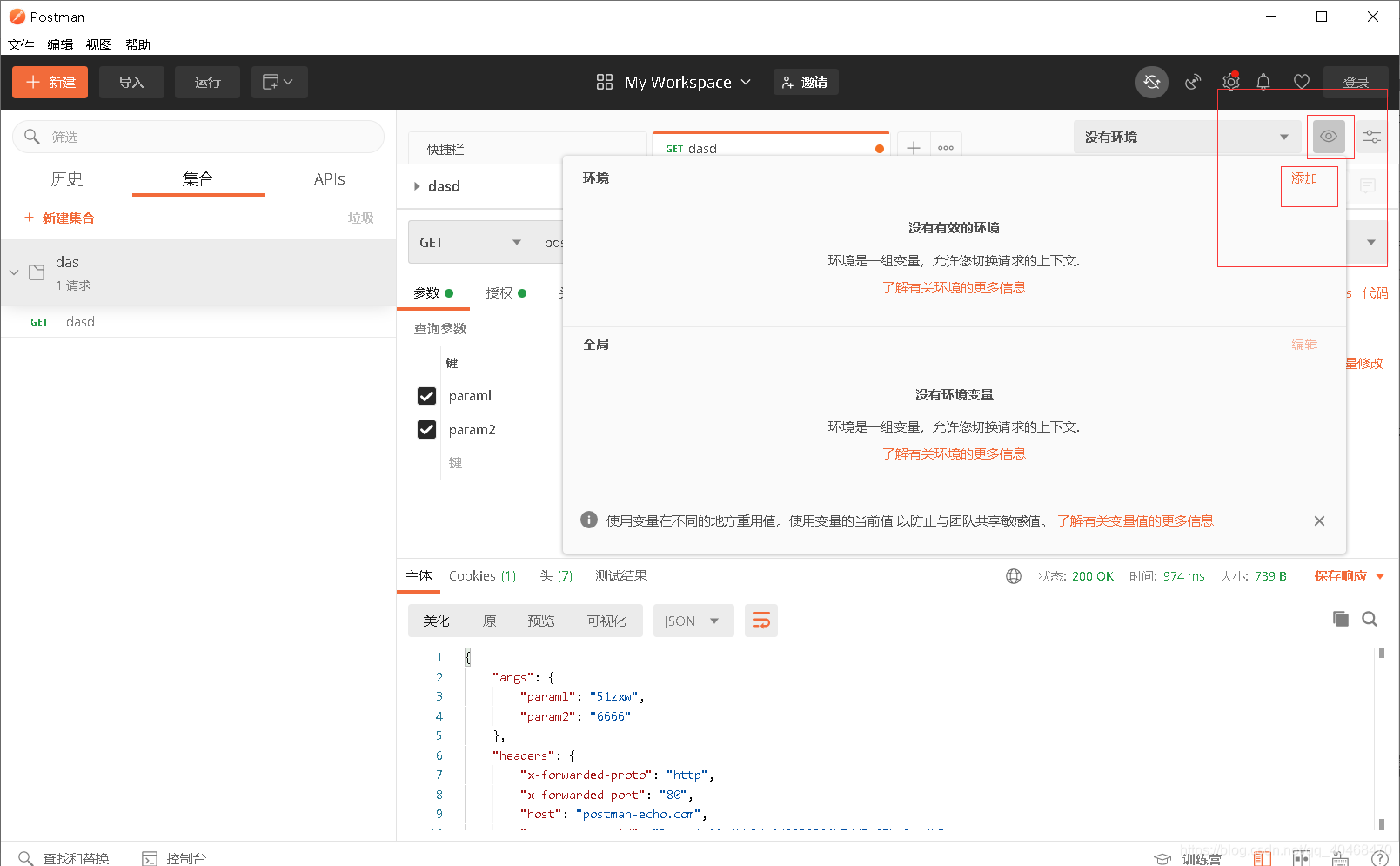
Task: Click the orange New button
Action: [x=50, y=82]
